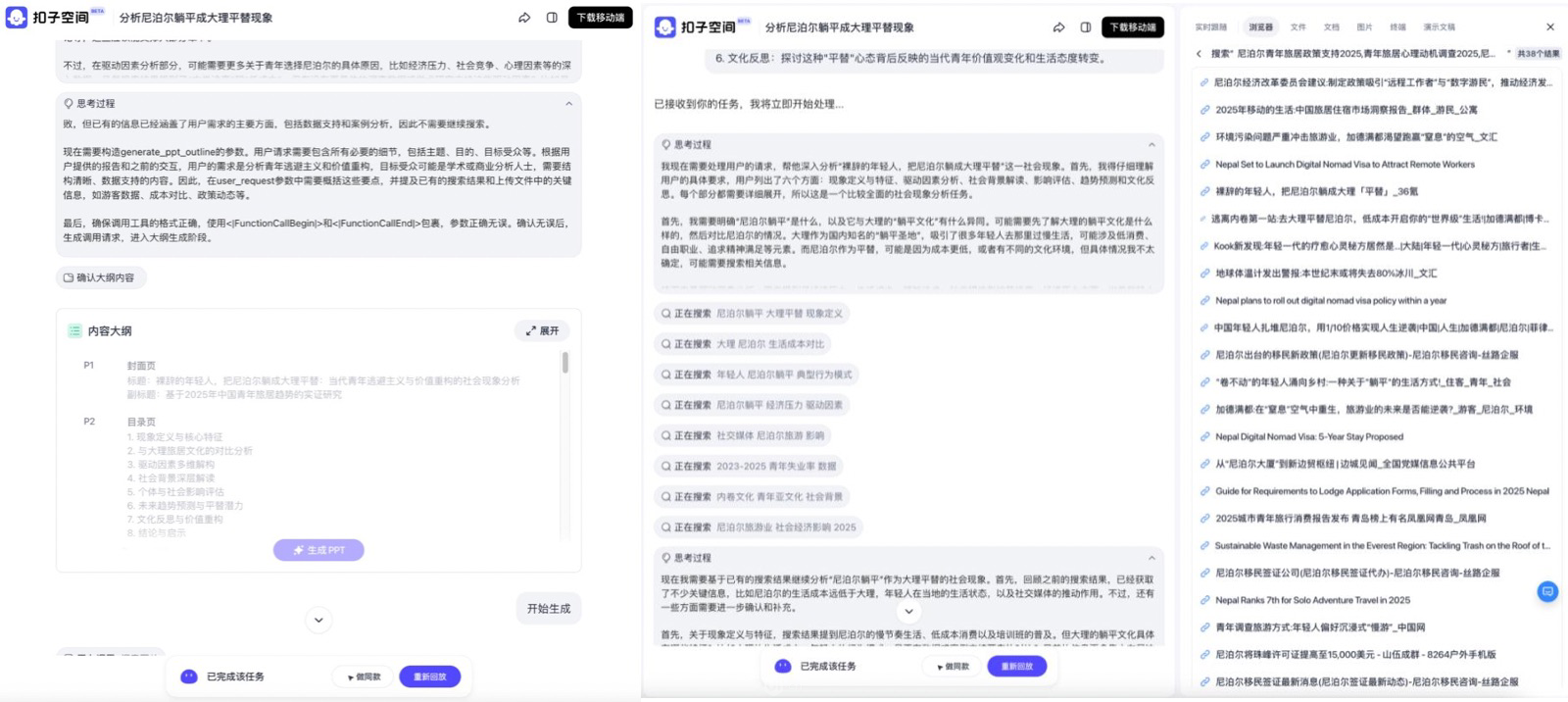Click link icon of 'Nepal Digital Nomad Visa: 5-Year Stay Proposed'

[1204, 437]
